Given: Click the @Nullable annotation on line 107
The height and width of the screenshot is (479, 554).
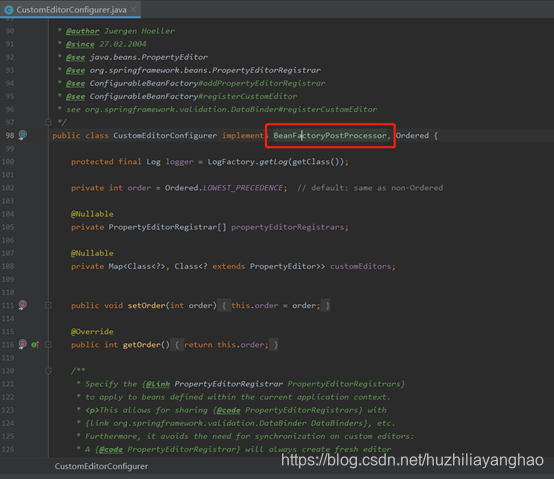Looking at the screenshot, I should (92, 253).
